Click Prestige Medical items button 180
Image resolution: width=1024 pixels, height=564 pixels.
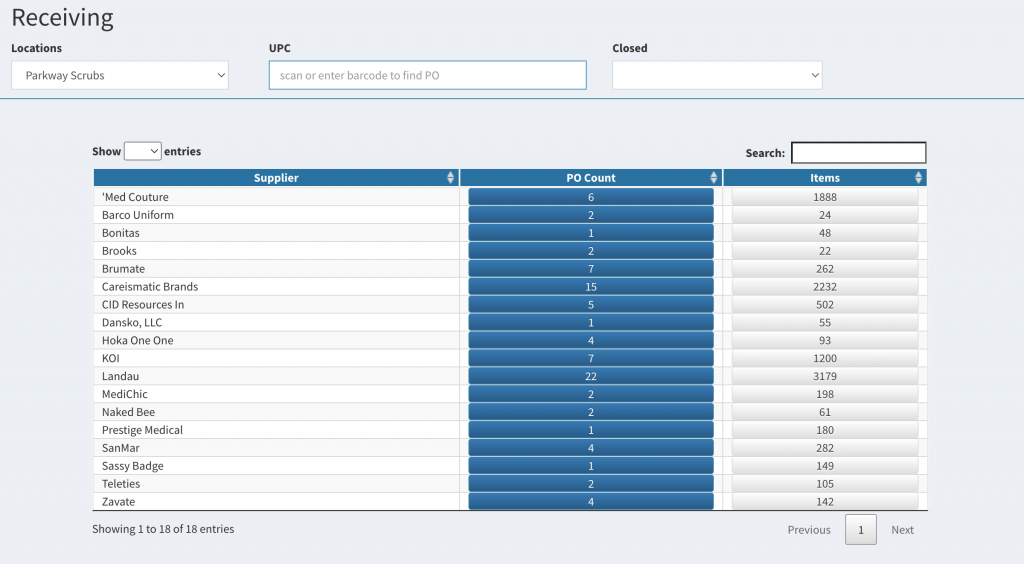(825, 430)
